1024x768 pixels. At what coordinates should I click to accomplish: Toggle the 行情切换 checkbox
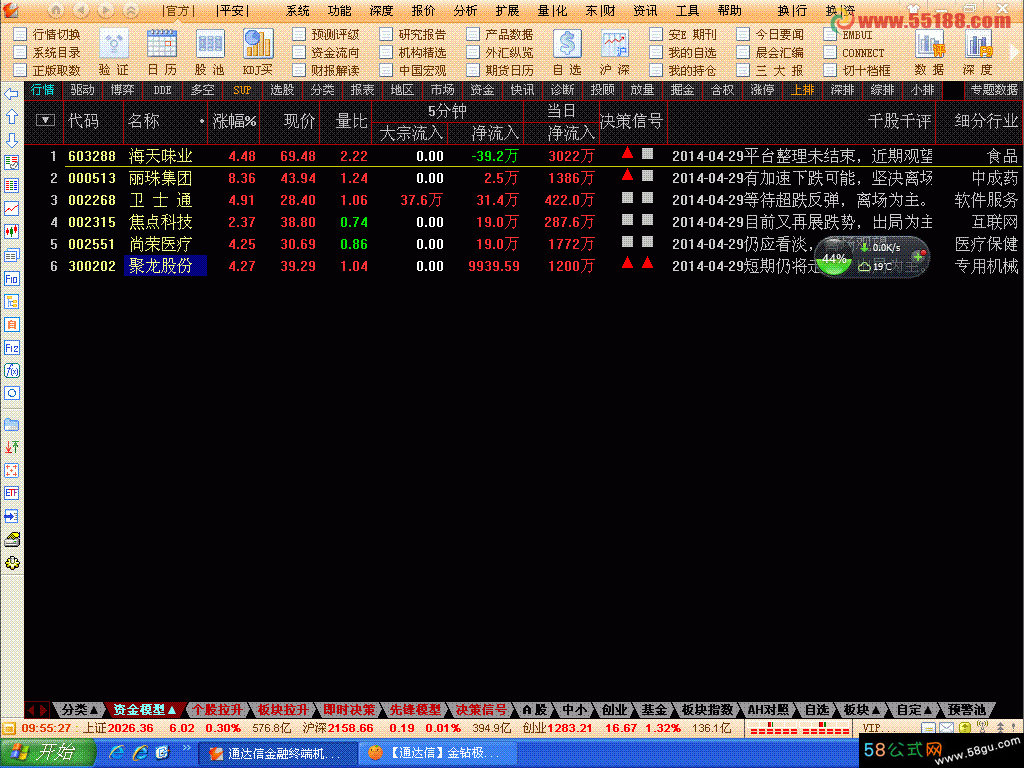[21, 34]
